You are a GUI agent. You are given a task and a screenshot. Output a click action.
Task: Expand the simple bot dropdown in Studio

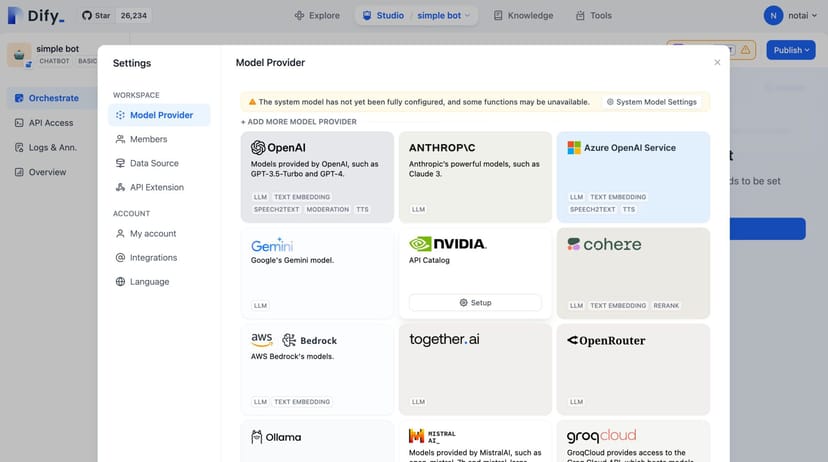point(445,15)
